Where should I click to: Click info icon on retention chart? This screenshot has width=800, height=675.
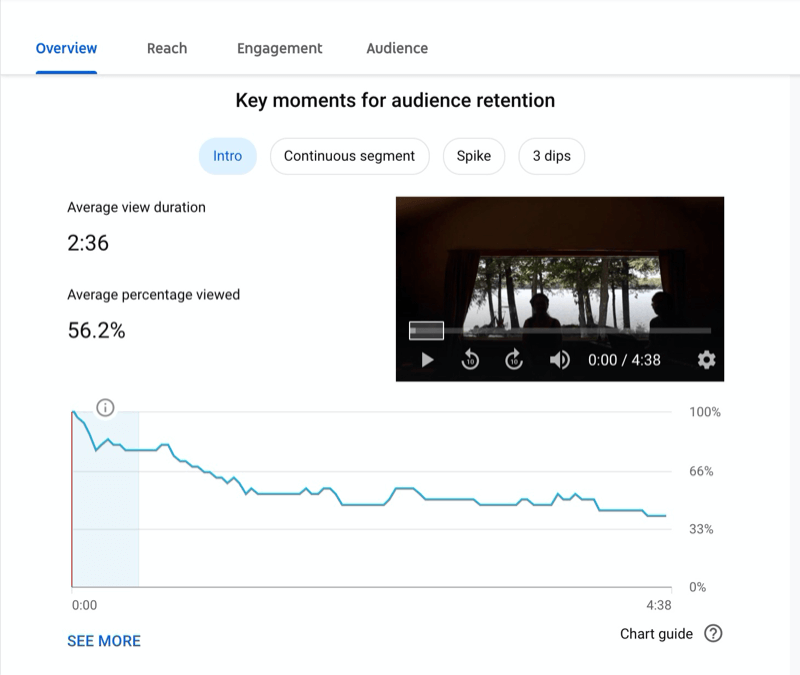pyautogui.click(x=105, y=408)
